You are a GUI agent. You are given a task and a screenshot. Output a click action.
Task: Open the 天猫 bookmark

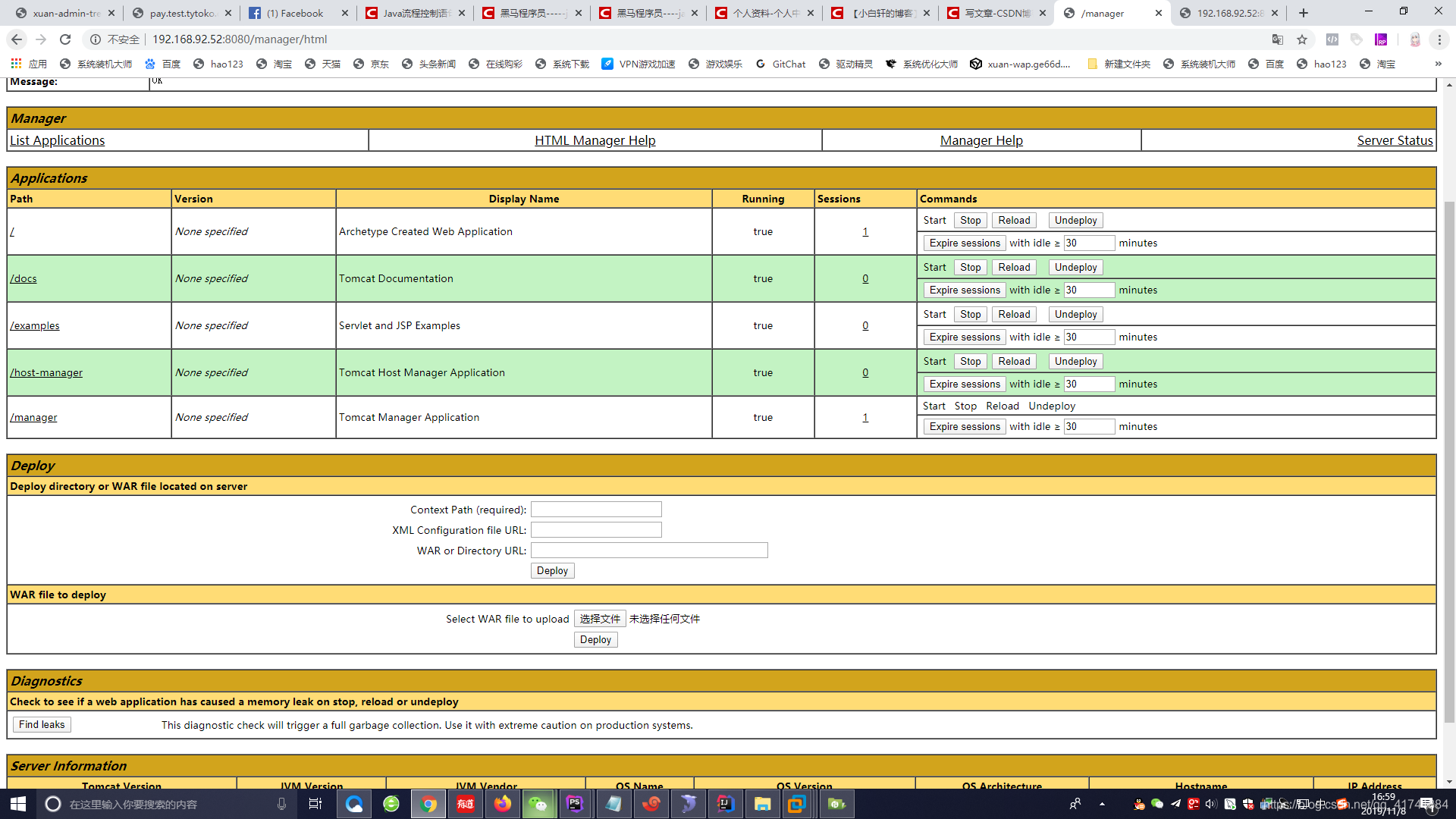pos(322,64)
